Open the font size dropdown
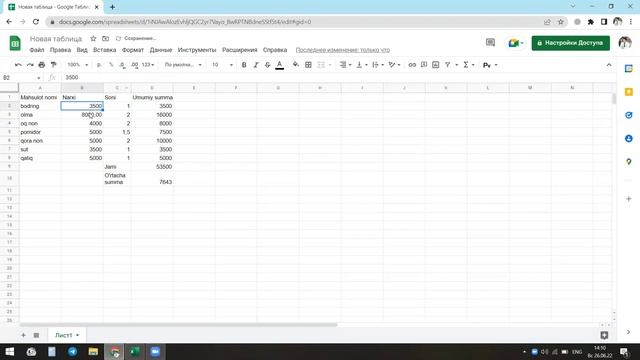The height and width of the screenshot is (360, 640). point(222,65)
